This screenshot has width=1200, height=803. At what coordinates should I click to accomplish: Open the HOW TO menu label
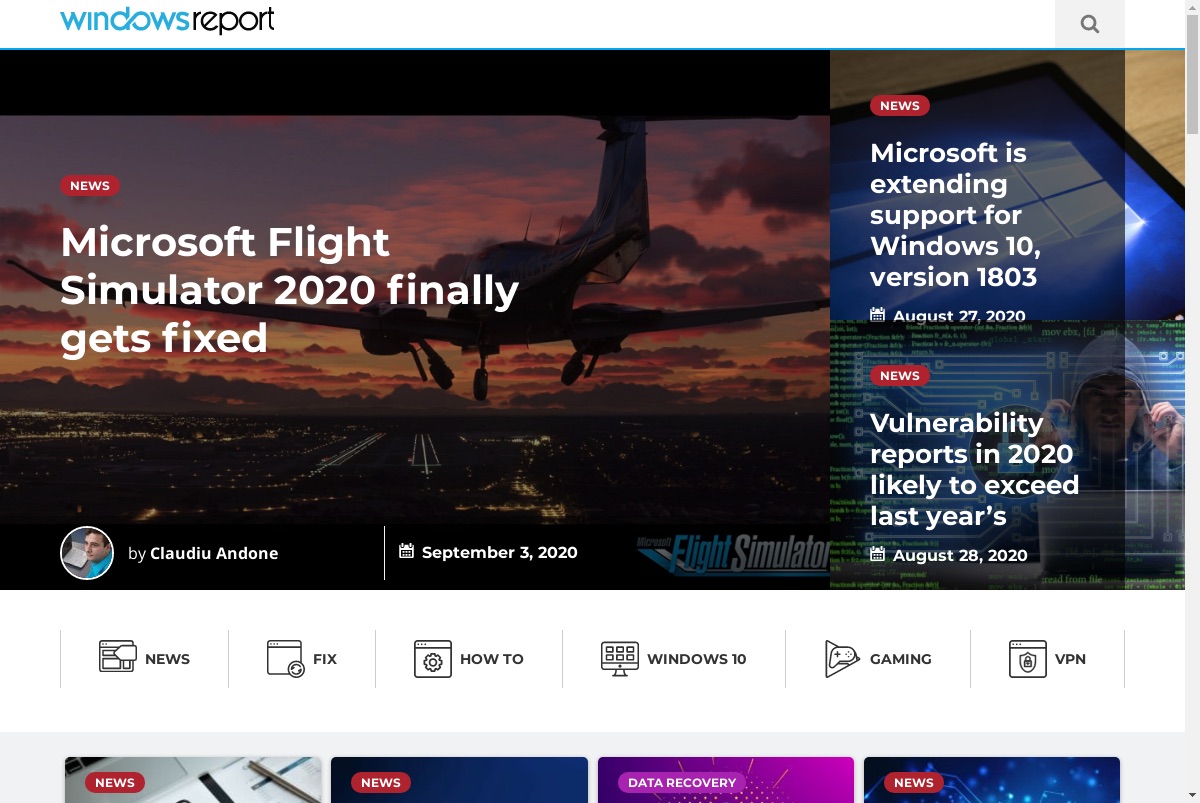pyautogui.click(x=492, y=659)
